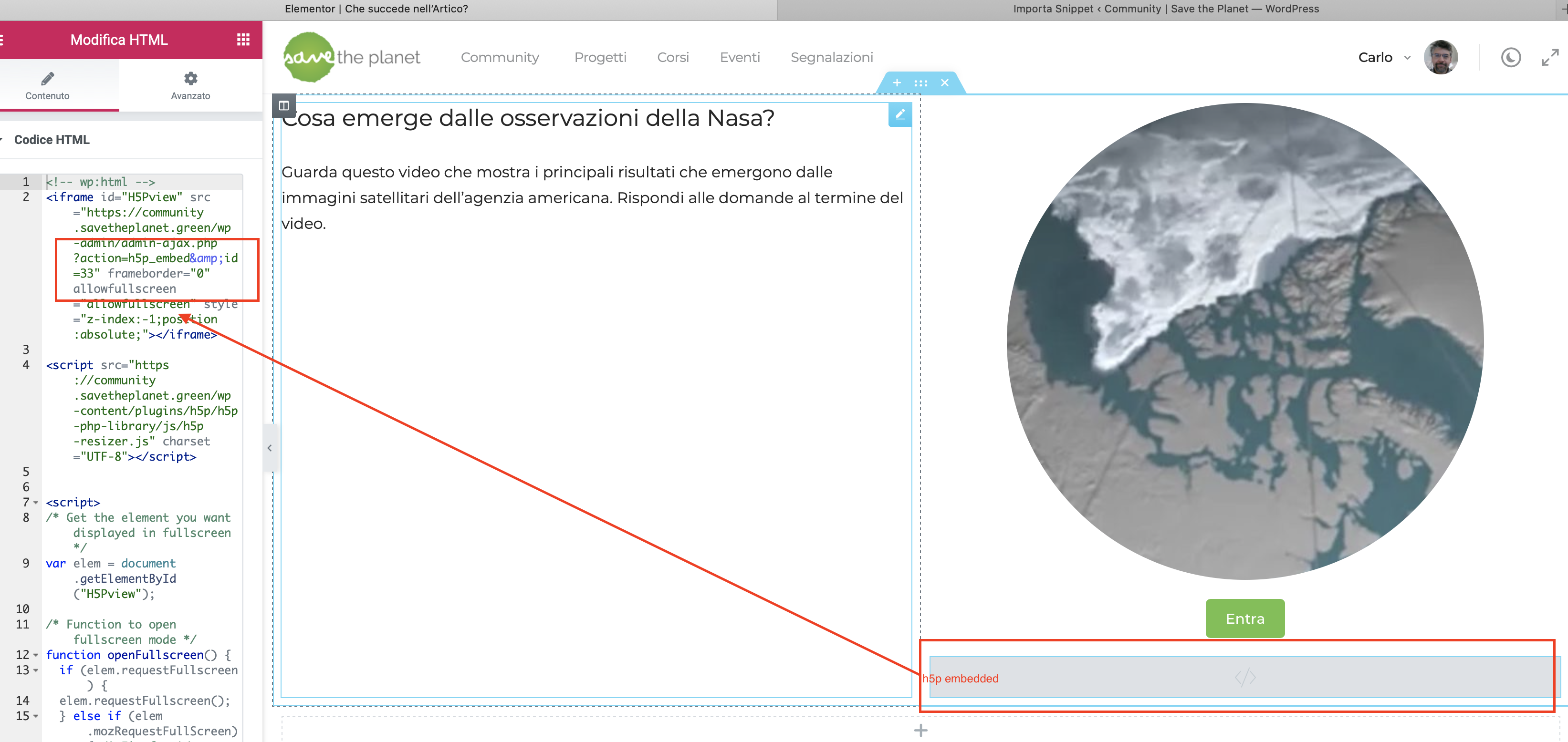Image resolution: width=1568 pixels, height=742 pixels.
Task: Fold code block at line 7
Action: tap(36, 502)
